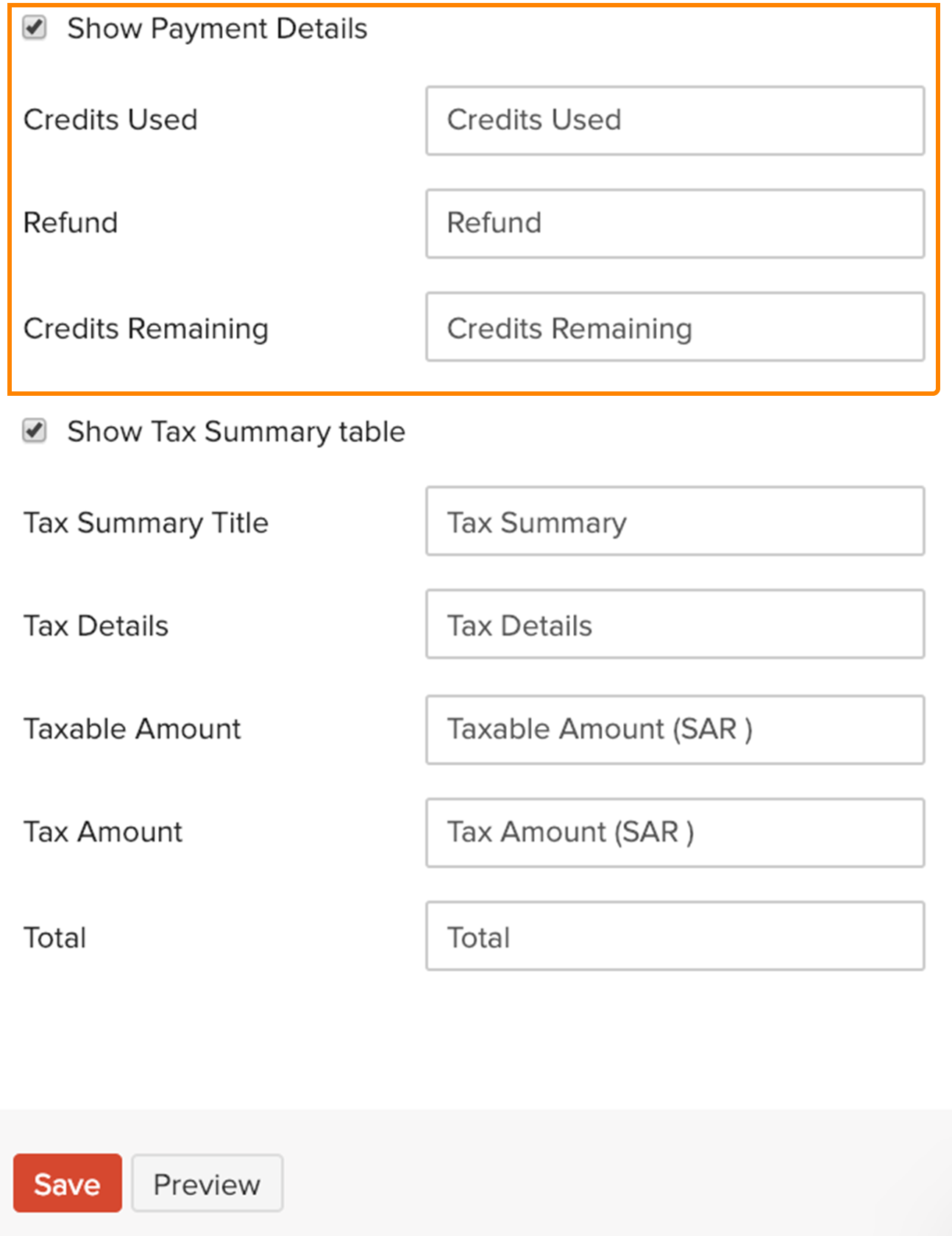Uncheck the Show Payment Details checkbox
This screenshot has width=952, height=1236.
click(35, 28)
